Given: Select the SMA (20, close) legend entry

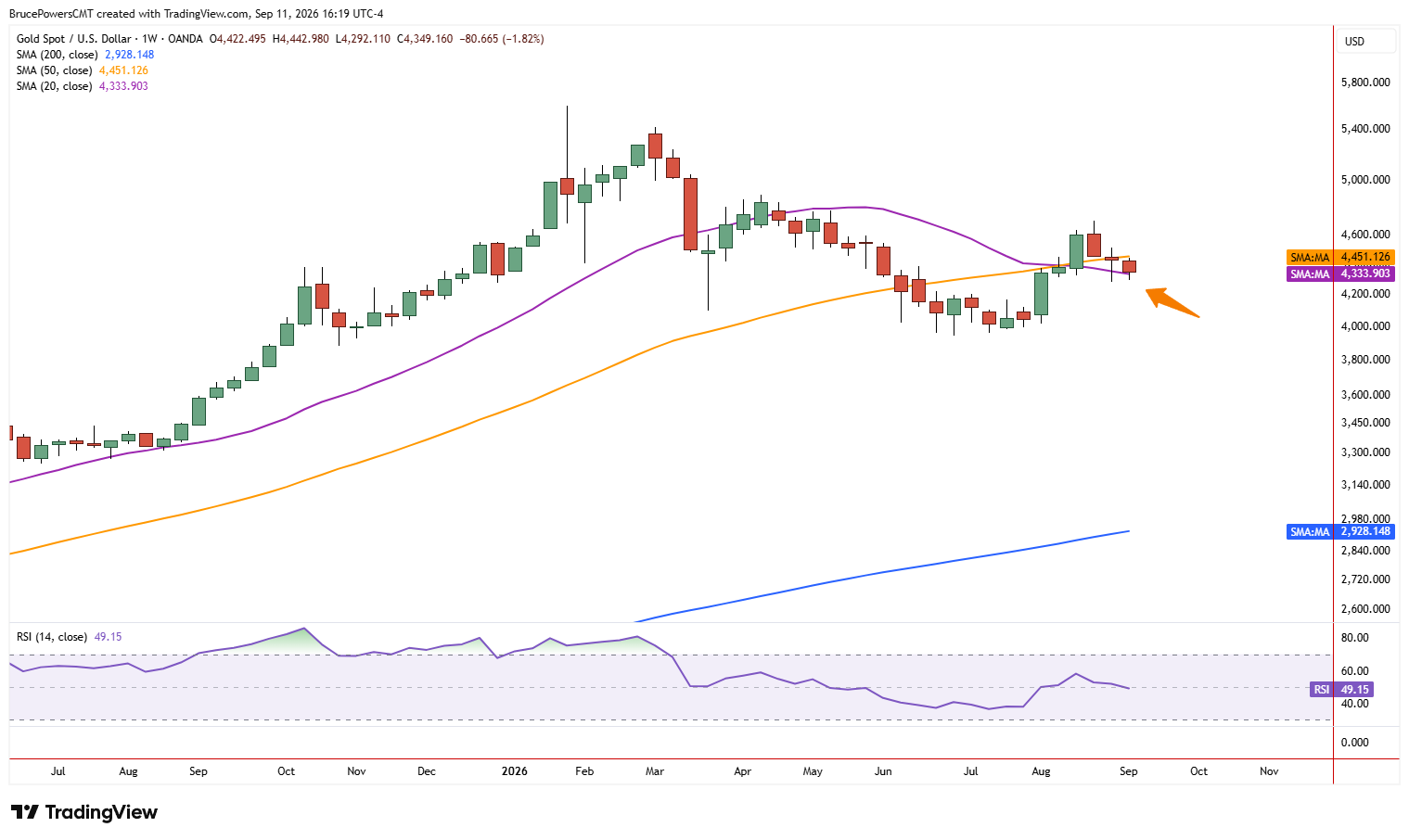Looking at the screenshot, I should 54,86.
